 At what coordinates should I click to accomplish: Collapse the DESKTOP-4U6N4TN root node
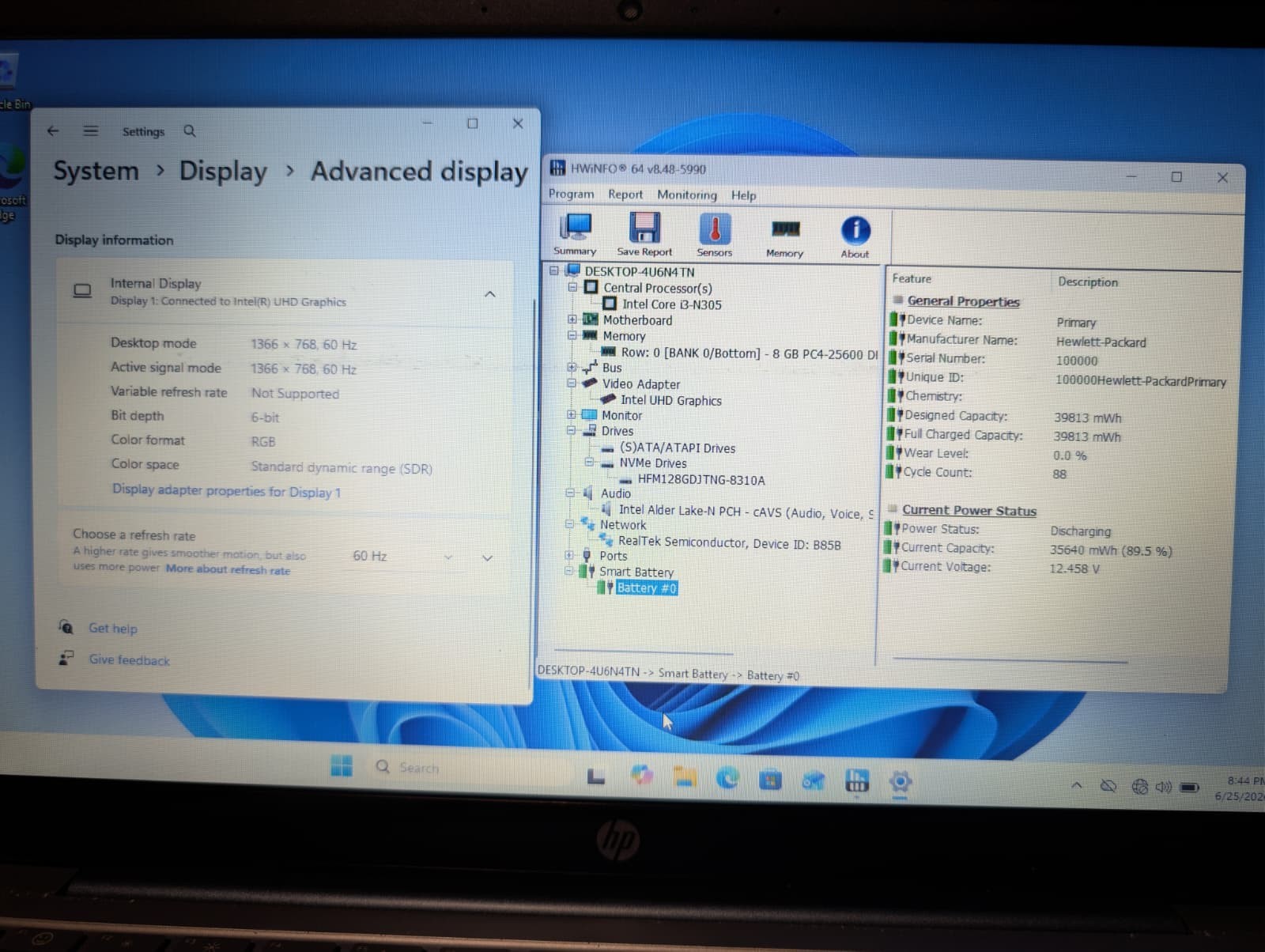click(x=554, y=270)
